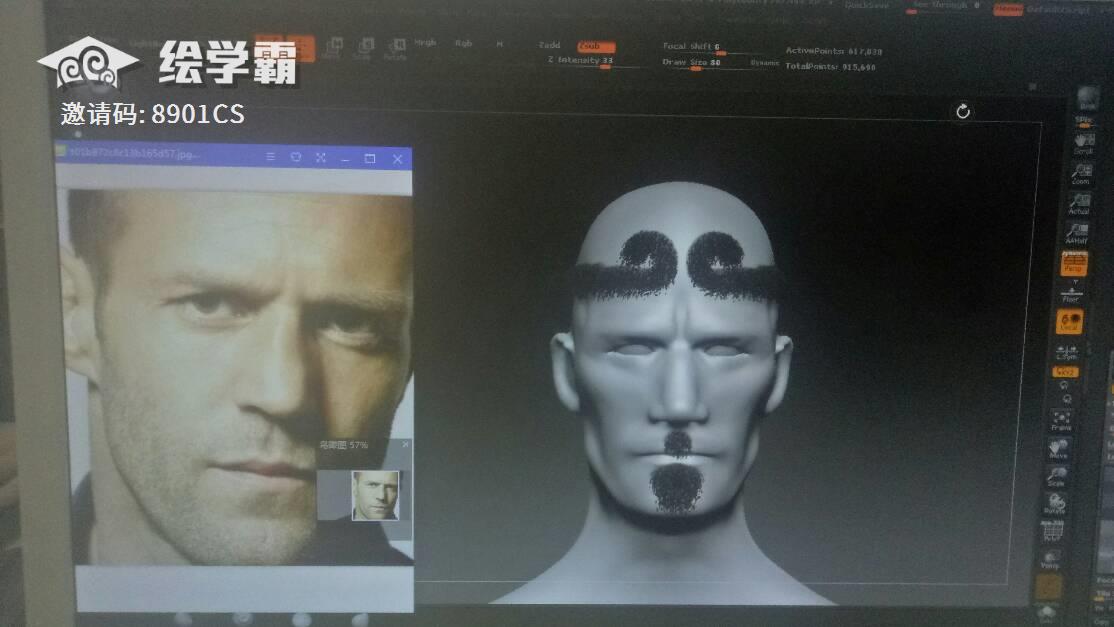Viewport: 1114px width, 627px height.
Task: Select the Scale view icon on right shelf
Action: pyautogui.click(x=1056, y=476)
